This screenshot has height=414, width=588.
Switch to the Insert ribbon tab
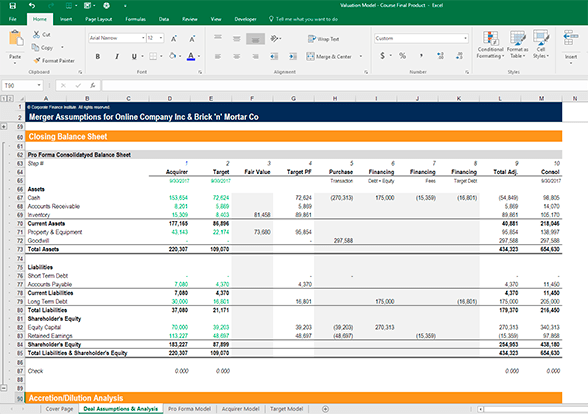coord(66,19)
